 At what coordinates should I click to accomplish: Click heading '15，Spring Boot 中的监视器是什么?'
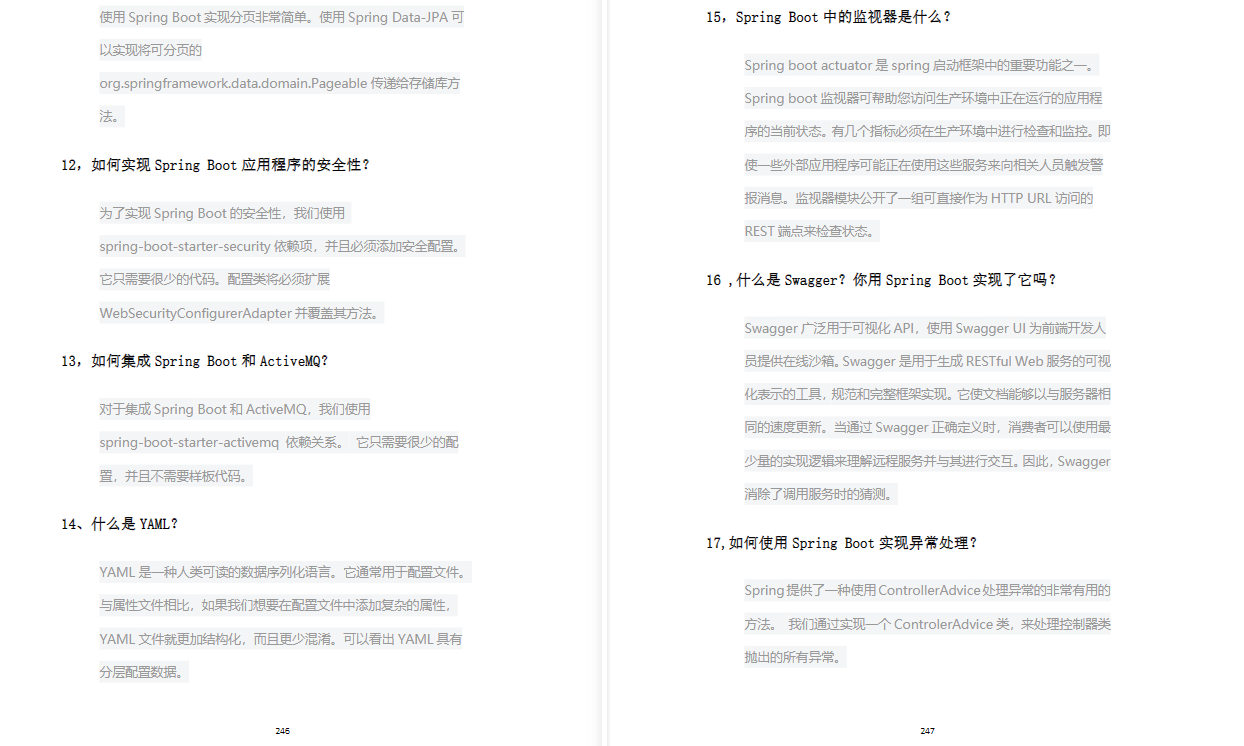(x=829, y=17)
